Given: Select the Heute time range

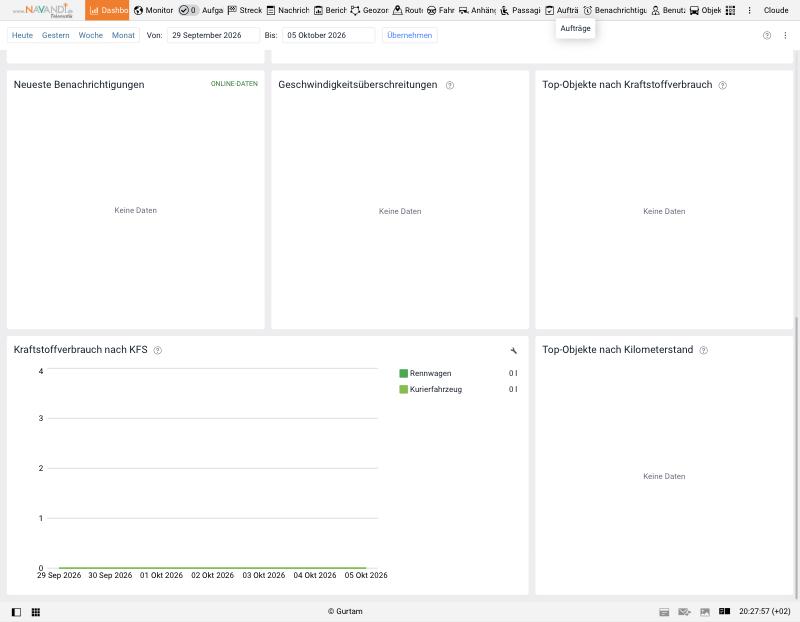Looking at the screenshot, I should coord(22,35).
